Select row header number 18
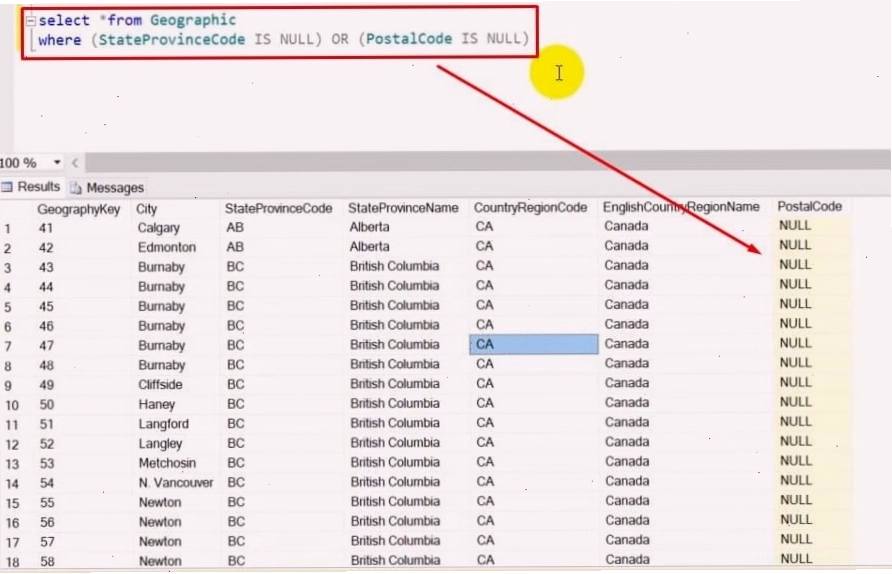Screen dimensions: 892x574 point(12,562)
